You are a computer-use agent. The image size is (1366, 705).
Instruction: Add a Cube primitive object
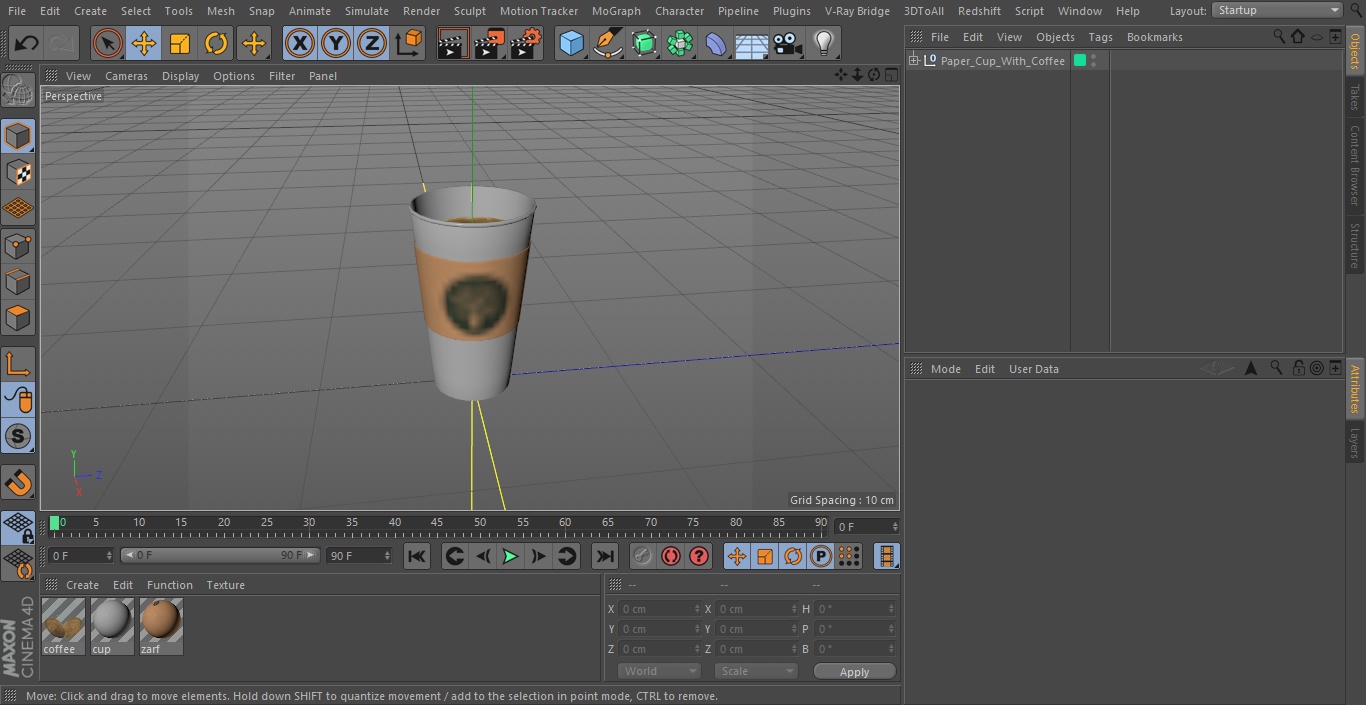[571, 43]
